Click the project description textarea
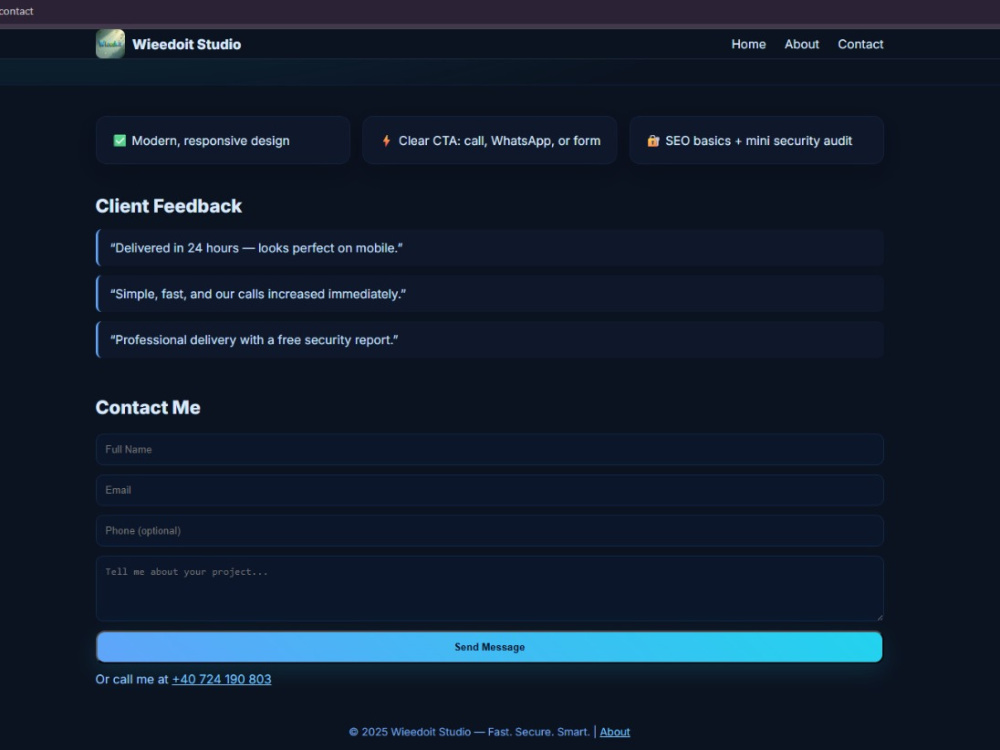Image resolution: width=1000 pixels, height=750 pixels. [x=489, y=588]
